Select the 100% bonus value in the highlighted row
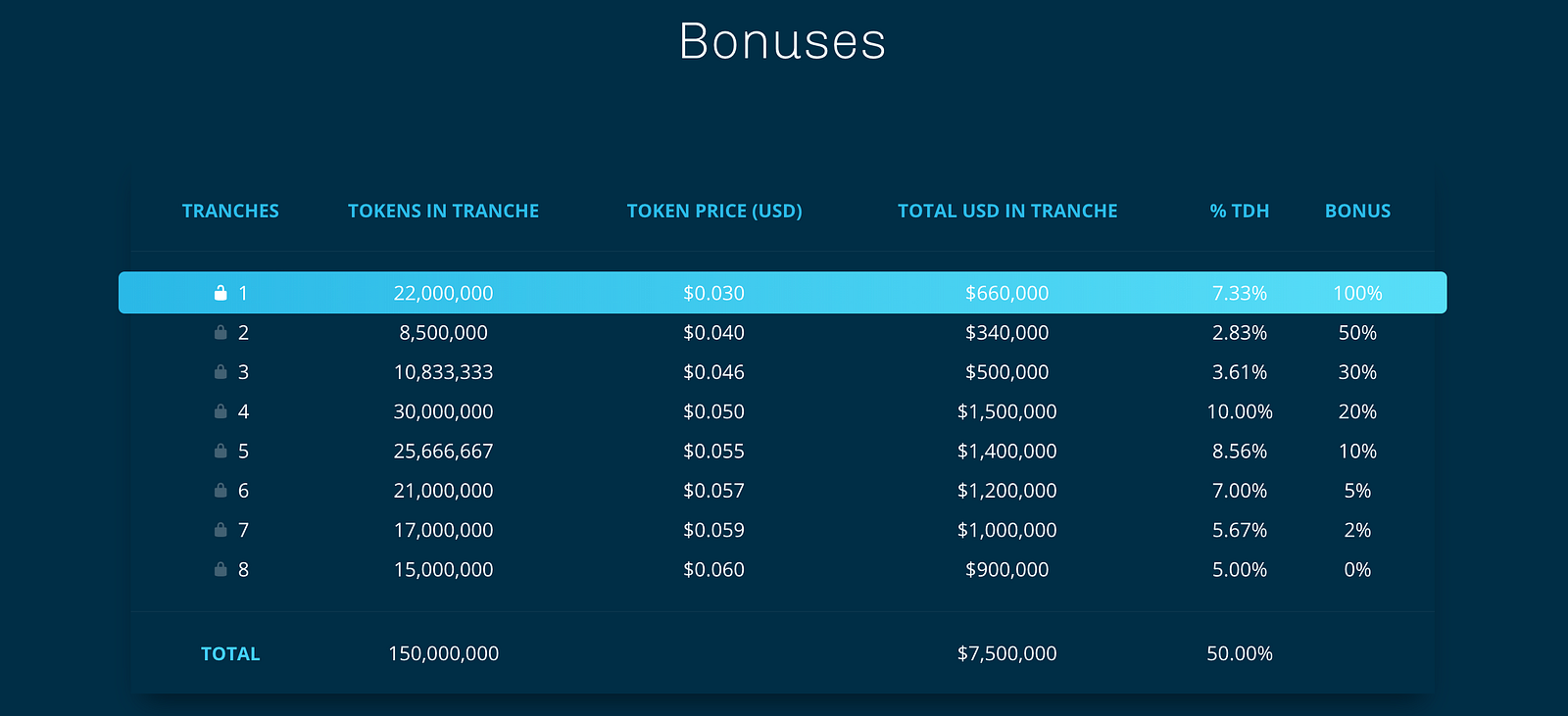Image resolution: width=1568 pixels, height=716 pixels. (x=1357, y=293)
